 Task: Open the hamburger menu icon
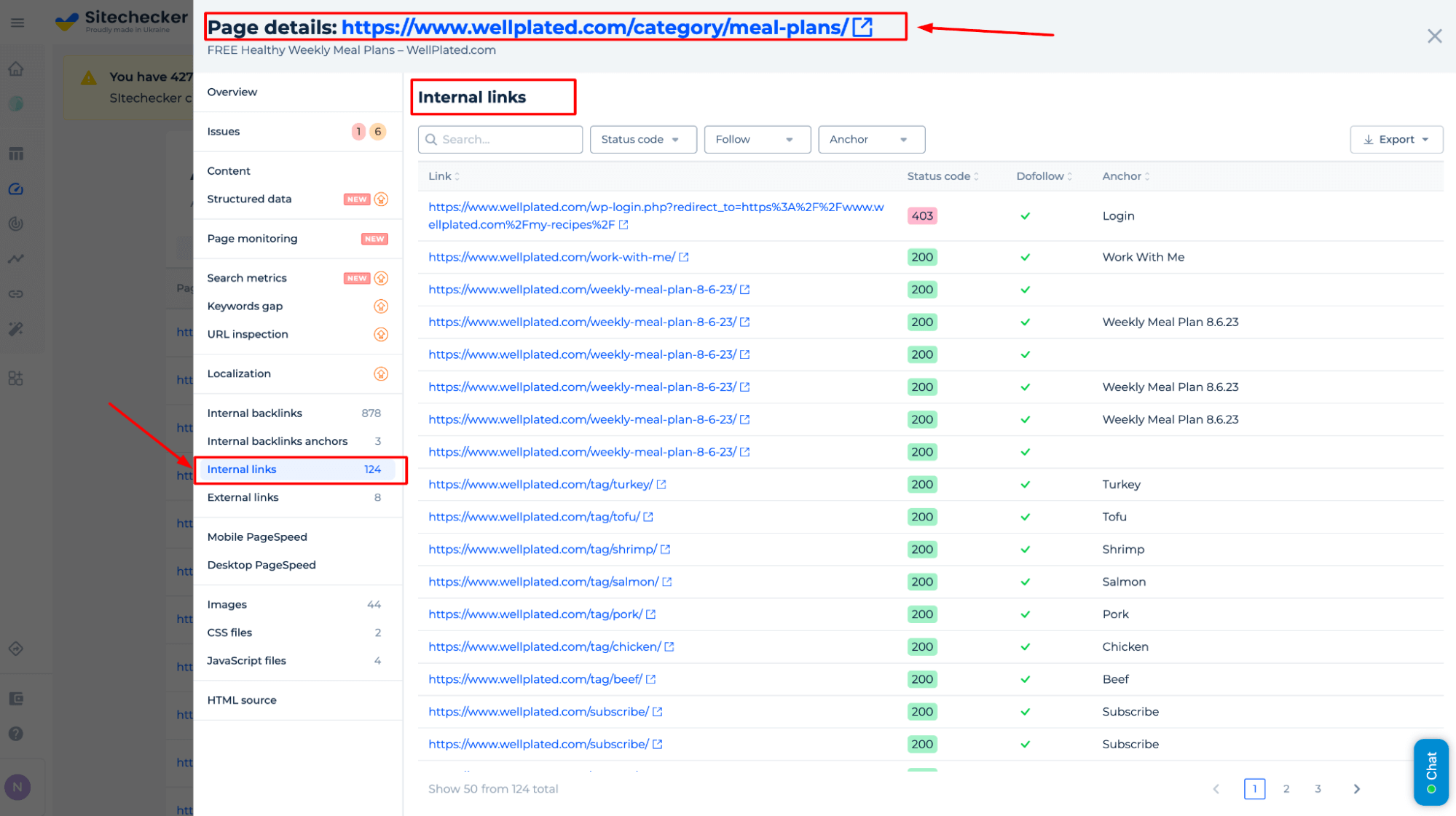click(17, 23)
